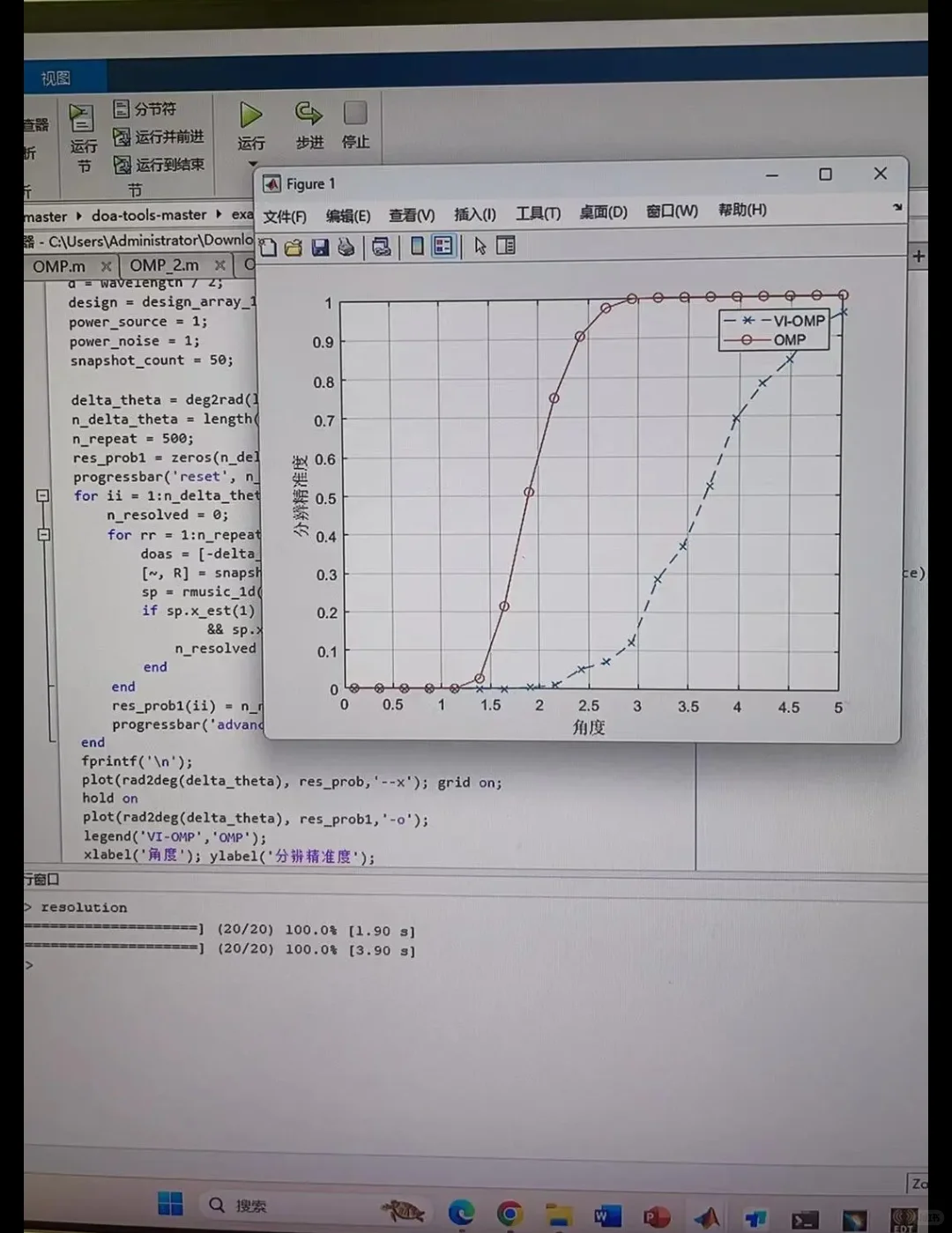The height and width of the screenshot is (1233, 952).
Task: Expand path arrow after 'master' folder
Action: pyautogui.click(x=78, y=216)
